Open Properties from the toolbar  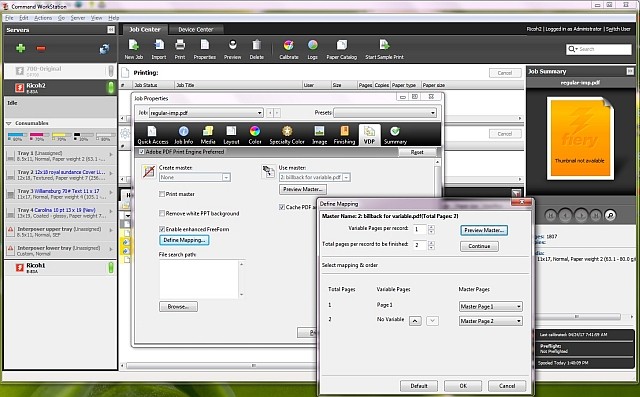pos(204,49)
